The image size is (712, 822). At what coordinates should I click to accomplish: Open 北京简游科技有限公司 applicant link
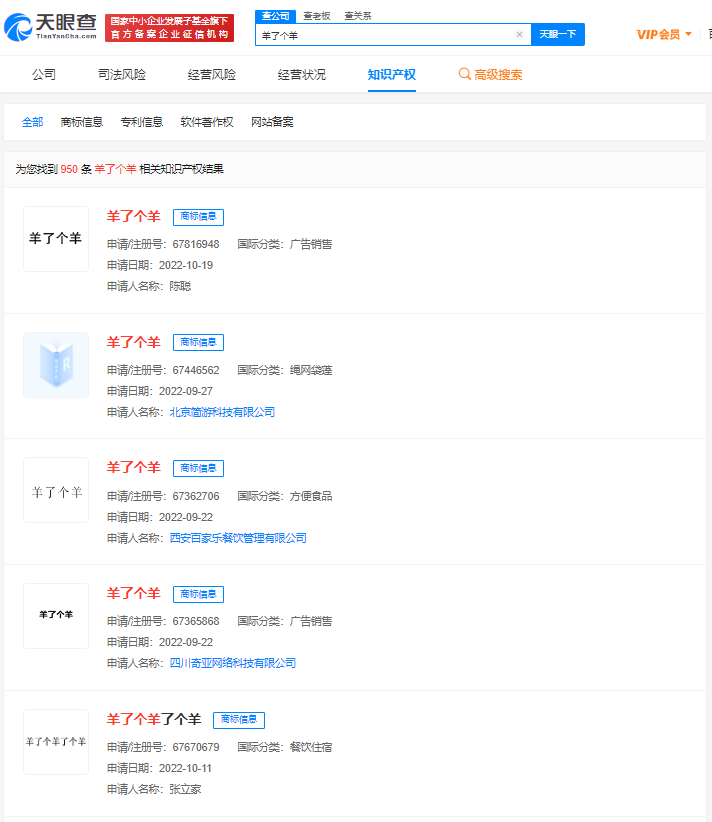tap(222, 413)
